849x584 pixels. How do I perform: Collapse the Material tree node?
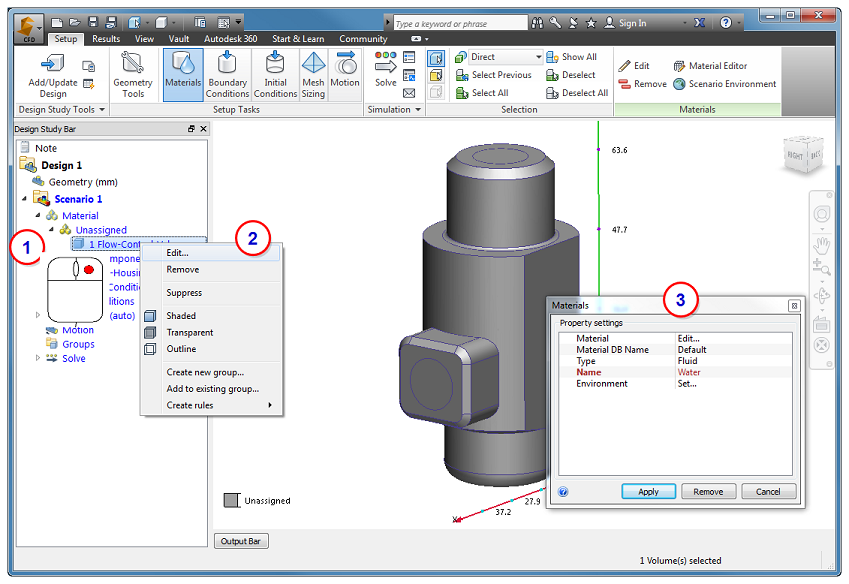pyautogui.click(x=37, y=215)
